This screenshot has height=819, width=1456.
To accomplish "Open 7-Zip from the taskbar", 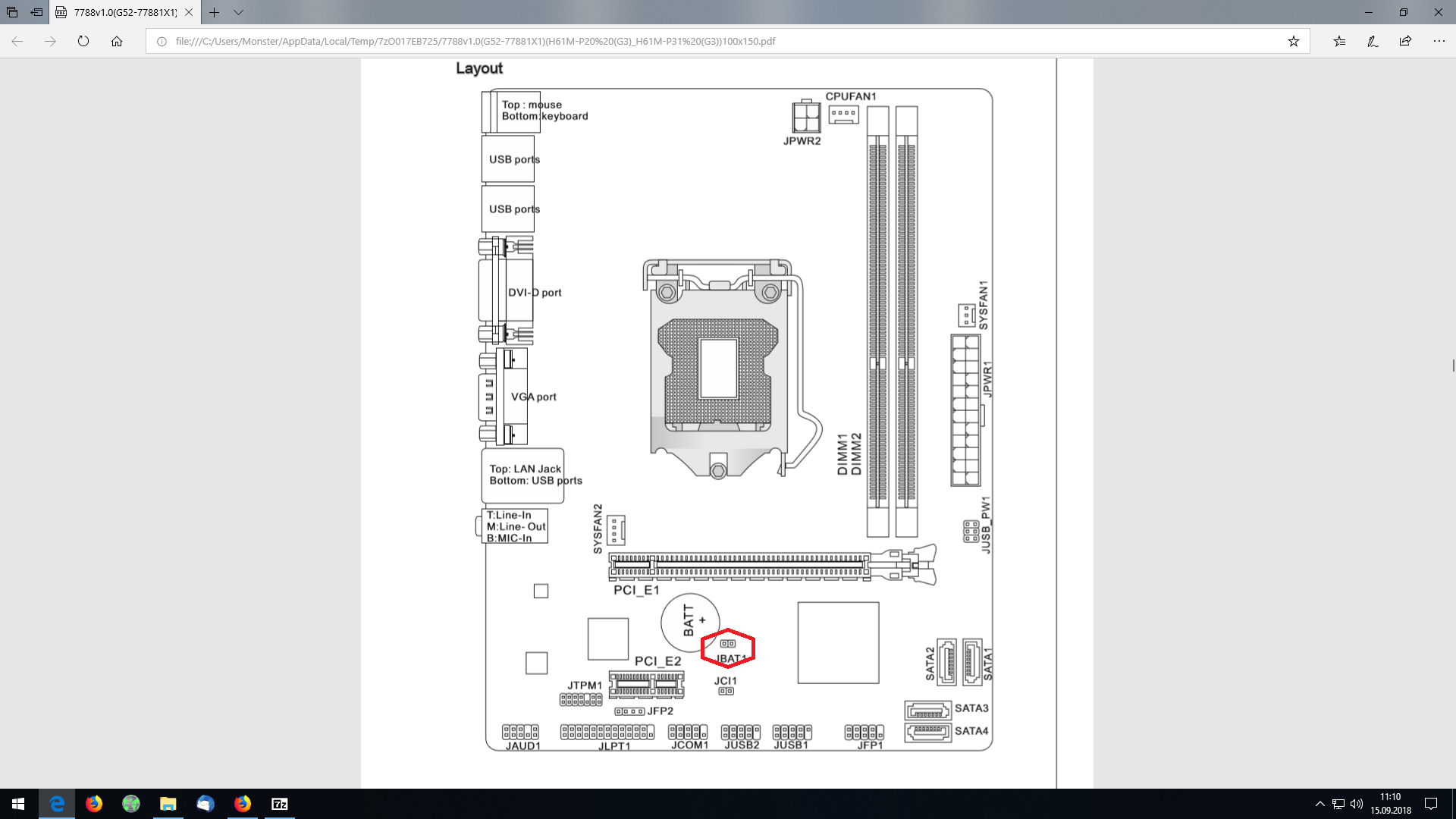I will click(280, 804).
